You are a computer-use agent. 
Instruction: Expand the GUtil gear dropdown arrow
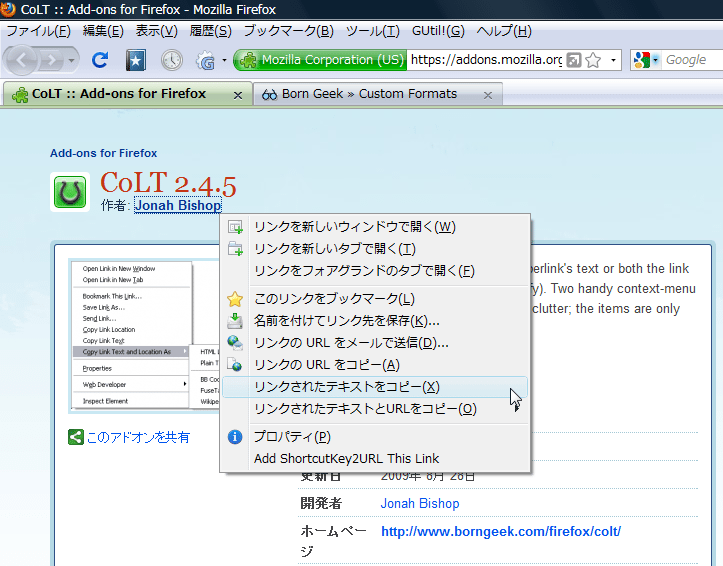[224, 60]
